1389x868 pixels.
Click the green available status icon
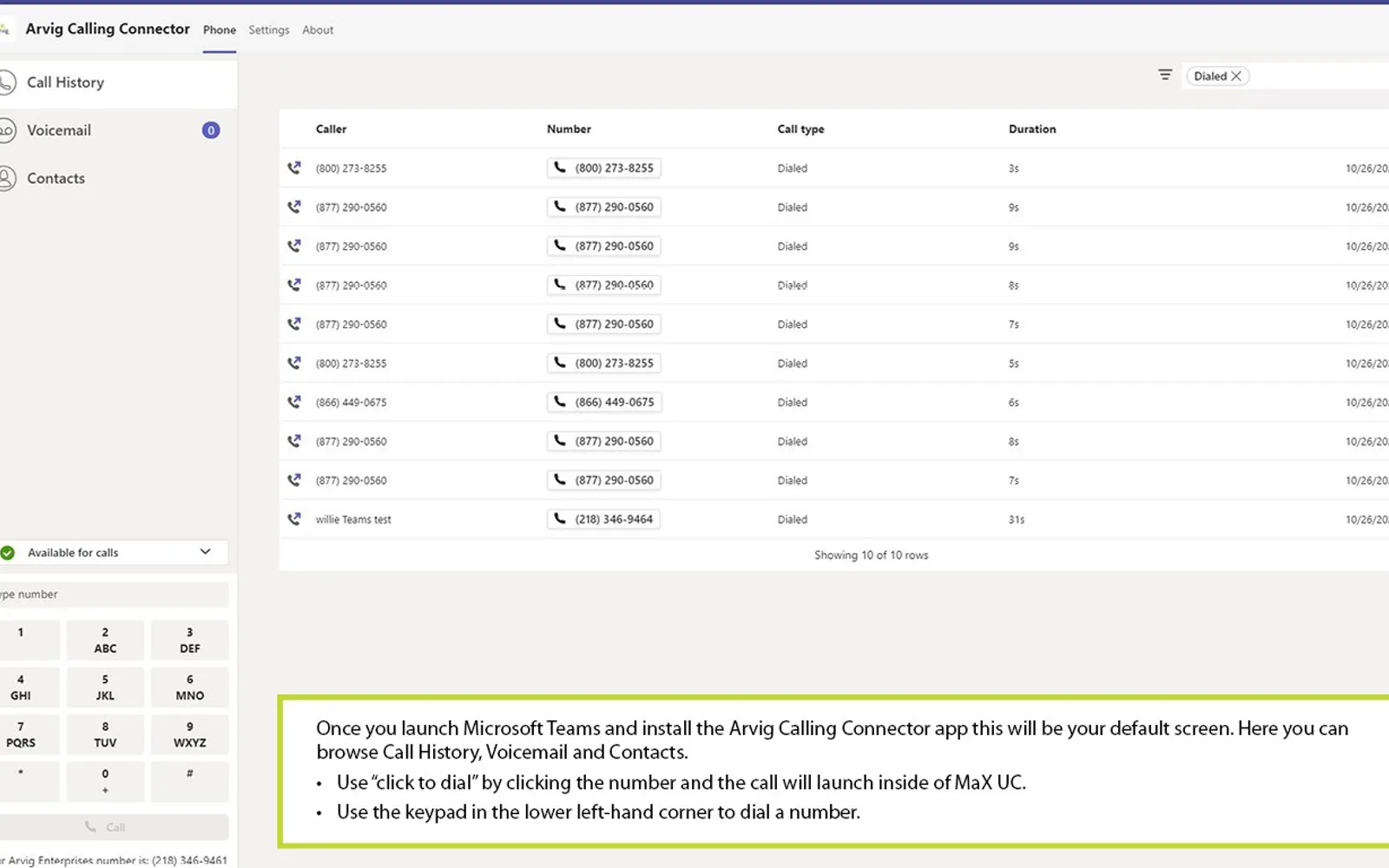click(x=8, y=553)
